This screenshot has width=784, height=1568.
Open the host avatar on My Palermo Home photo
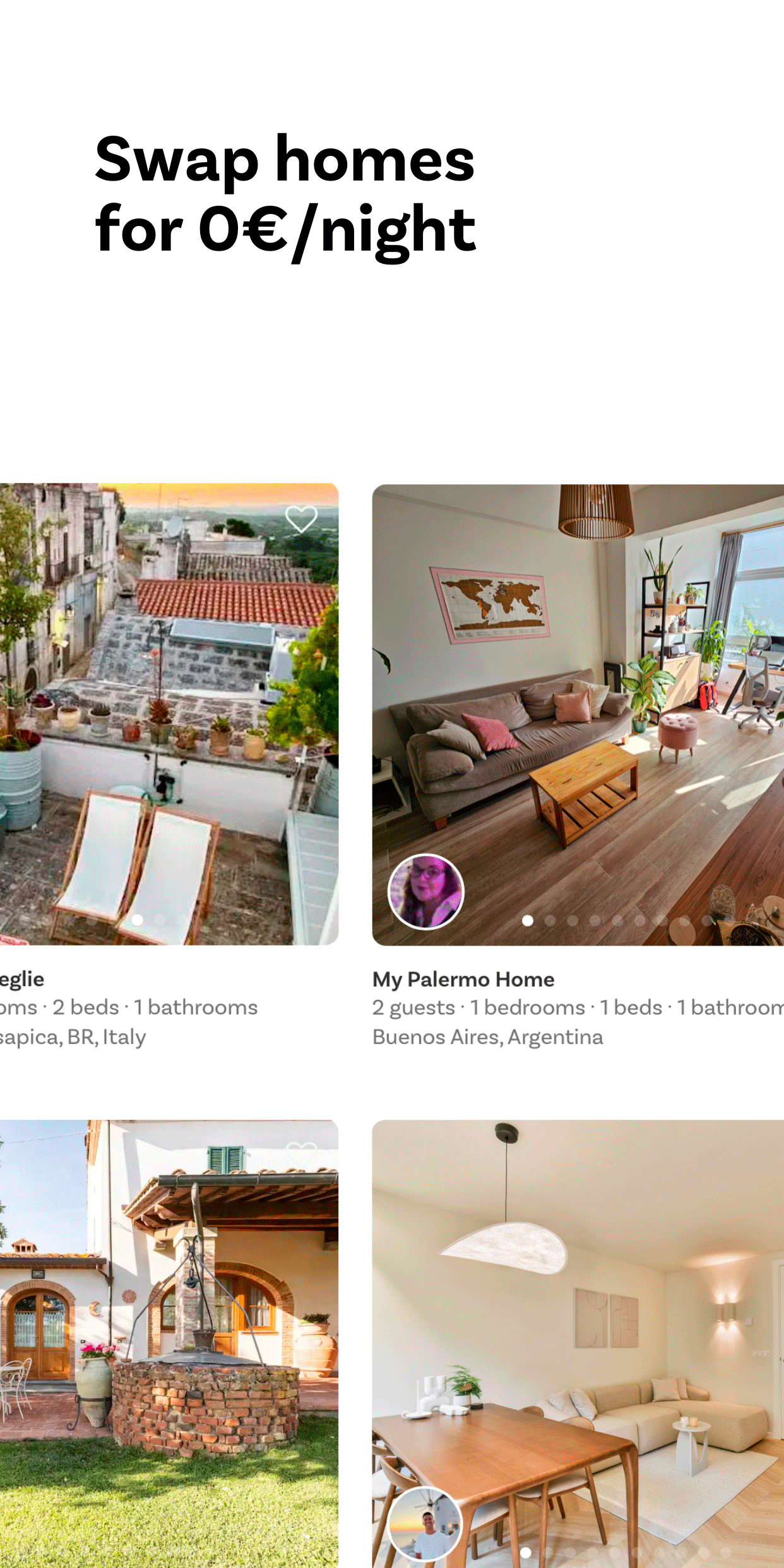[x=425, y=891]
